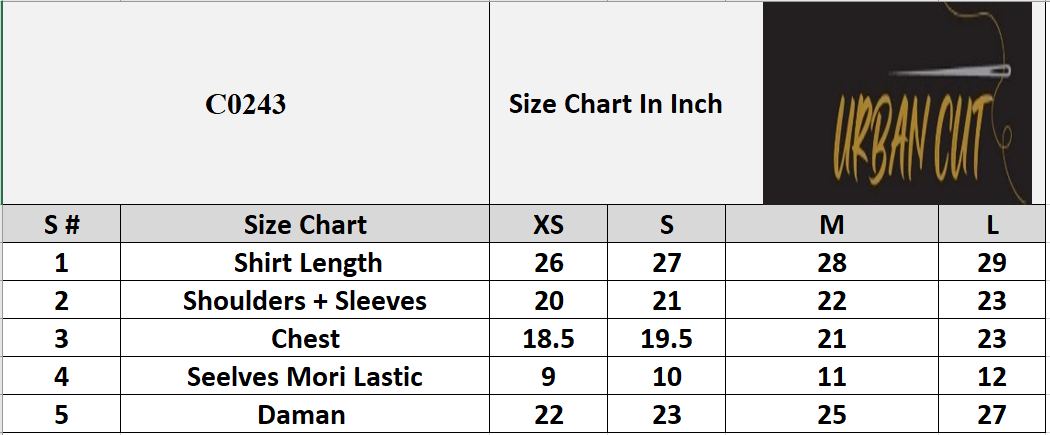Screen dimensions: 1050x435
Task: Click the 'Seelves Mori Lastic' row label
Action: coord(305,377)
